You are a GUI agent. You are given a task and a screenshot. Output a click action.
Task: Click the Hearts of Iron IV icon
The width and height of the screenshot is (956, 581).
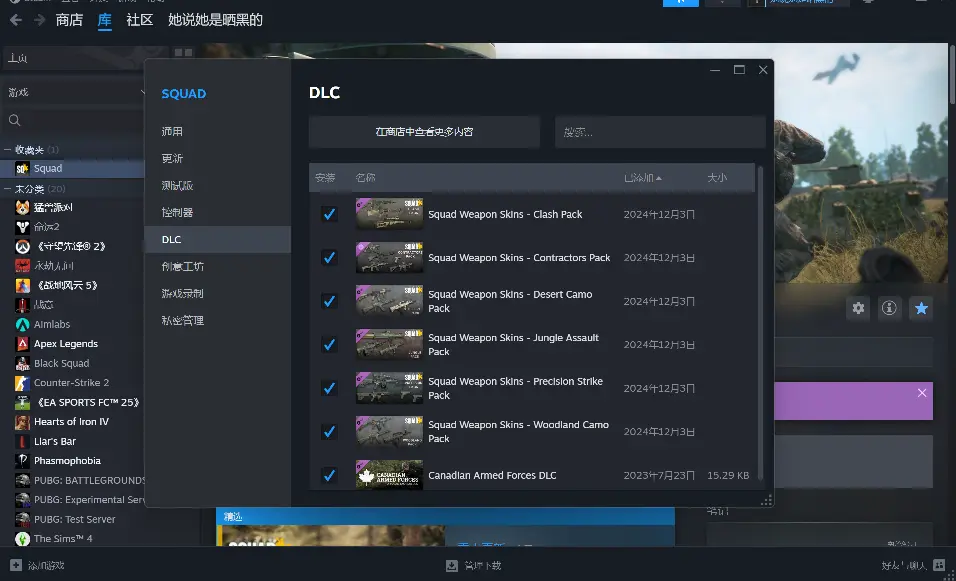(23, 422)
